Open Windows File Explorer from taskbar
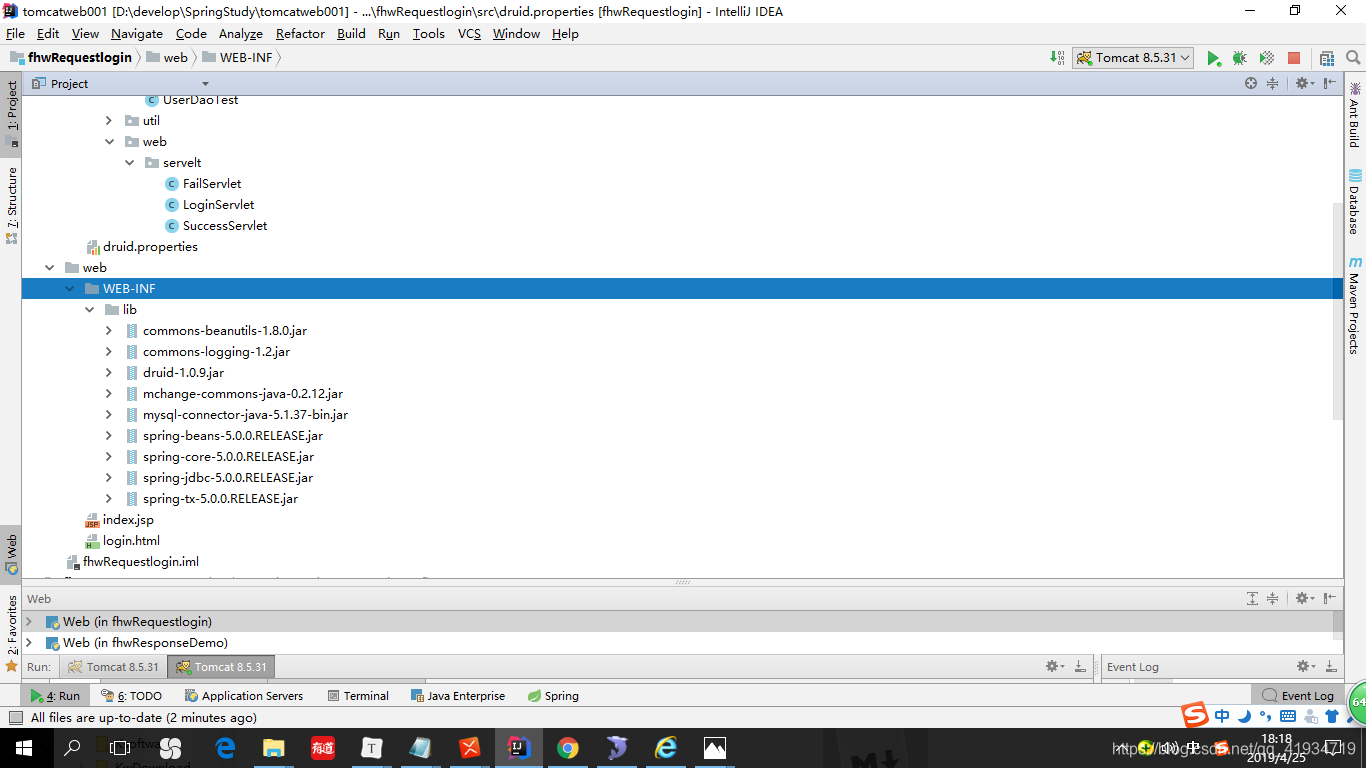Screen dimensions: 1366x768 tap(273, 747)
